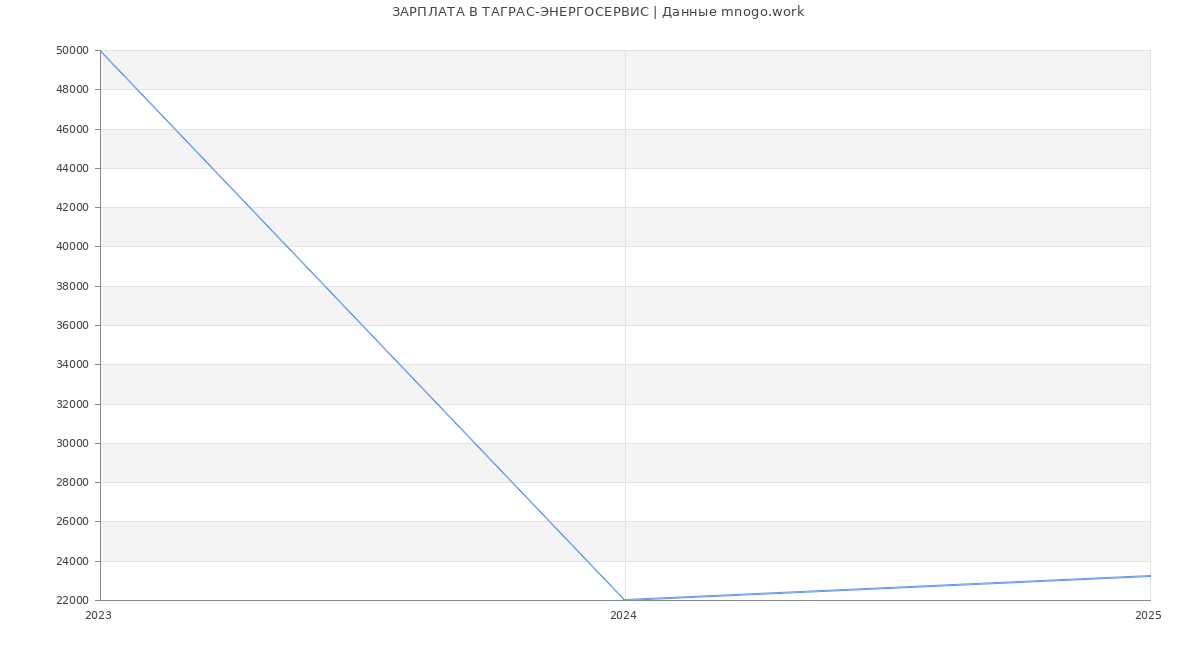Click the y-axis label 26000

(73, 521)
